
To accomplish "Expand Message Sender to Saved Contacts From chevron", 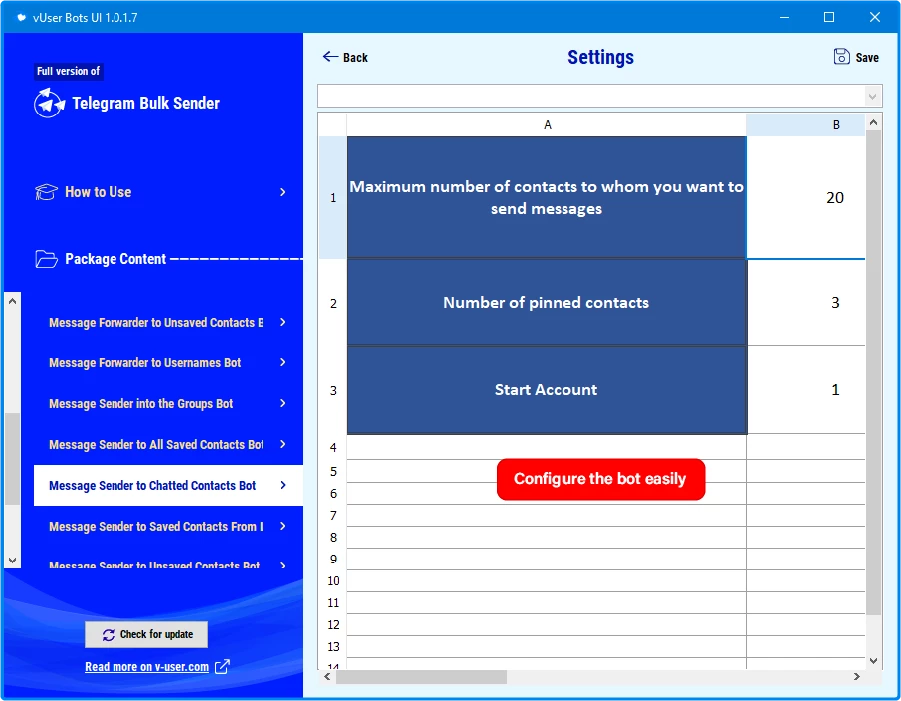I will [x=283, y=526].
